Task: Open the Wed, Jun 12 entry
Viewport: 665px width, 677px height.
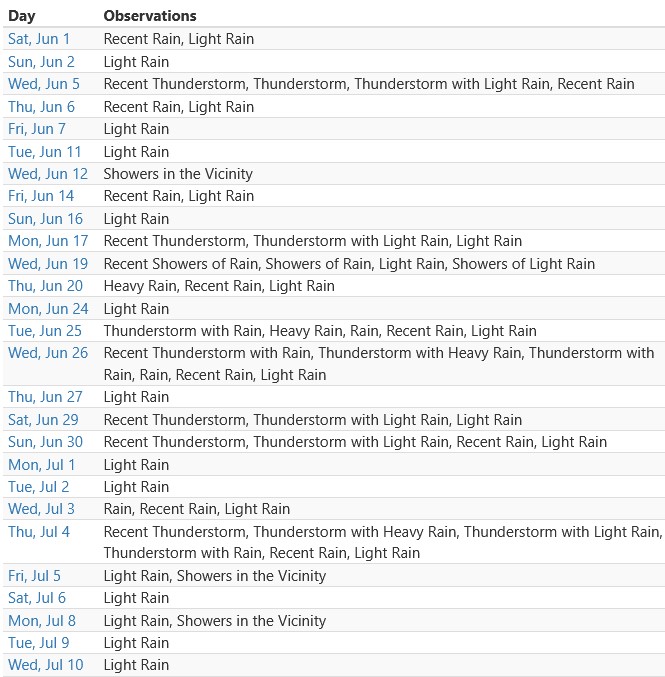Action: click(x=48, y=174)
